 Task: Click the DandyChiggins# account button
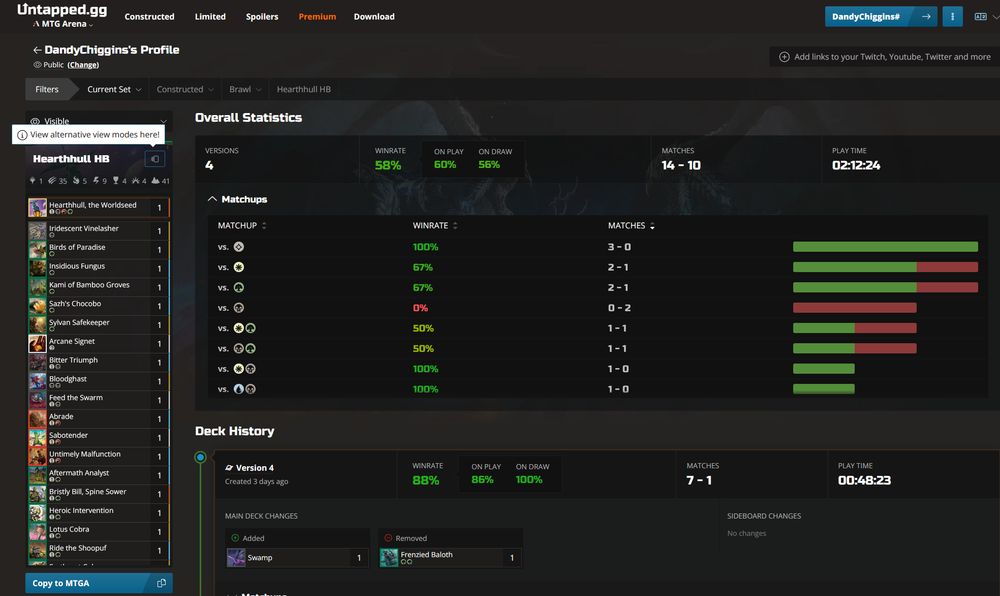click(881, 17)
